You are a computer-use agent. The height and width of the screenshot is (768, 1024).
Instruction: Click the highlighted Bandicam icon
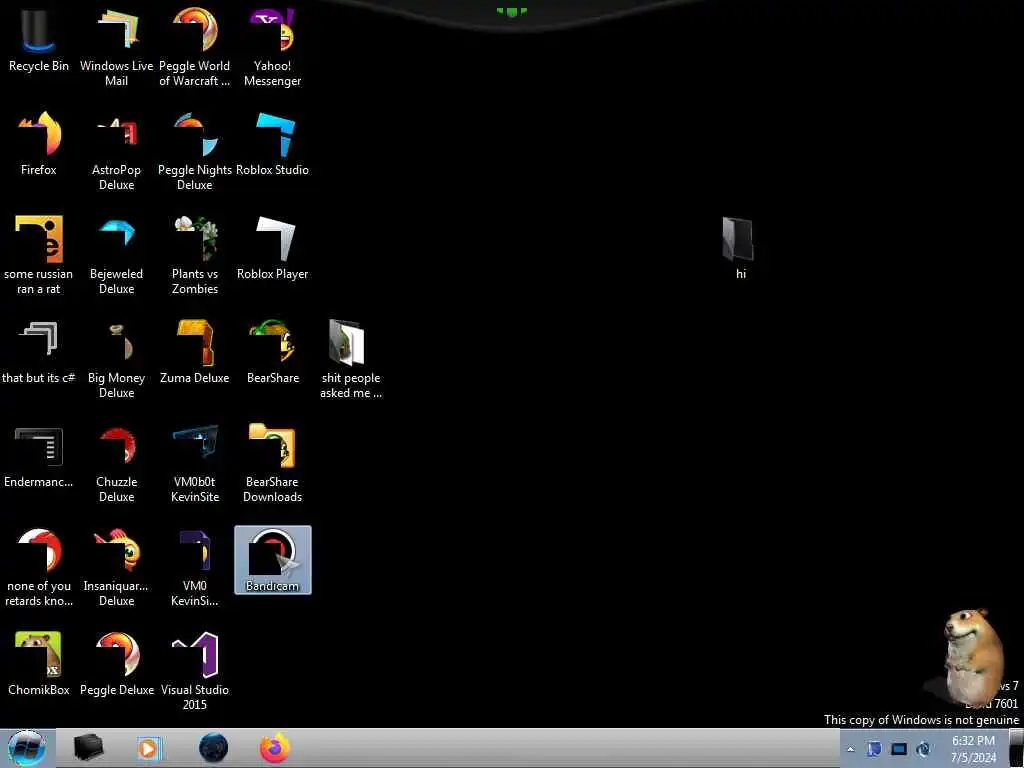click(272, 560)
